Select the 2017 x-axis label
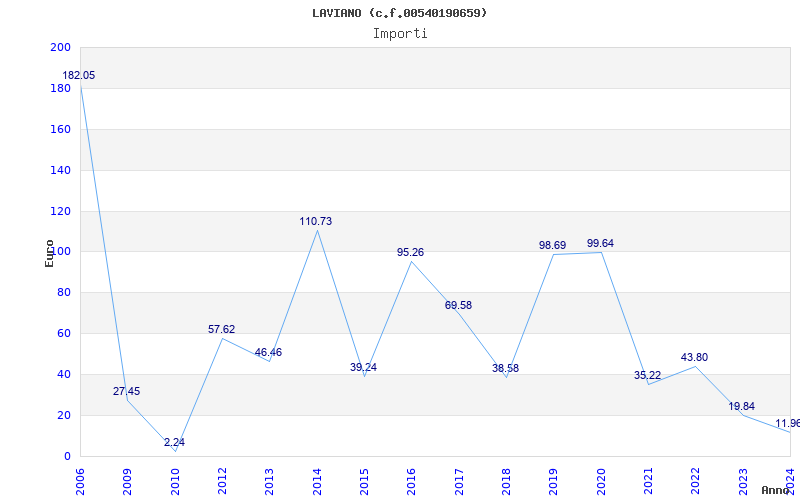 (459, 482)
